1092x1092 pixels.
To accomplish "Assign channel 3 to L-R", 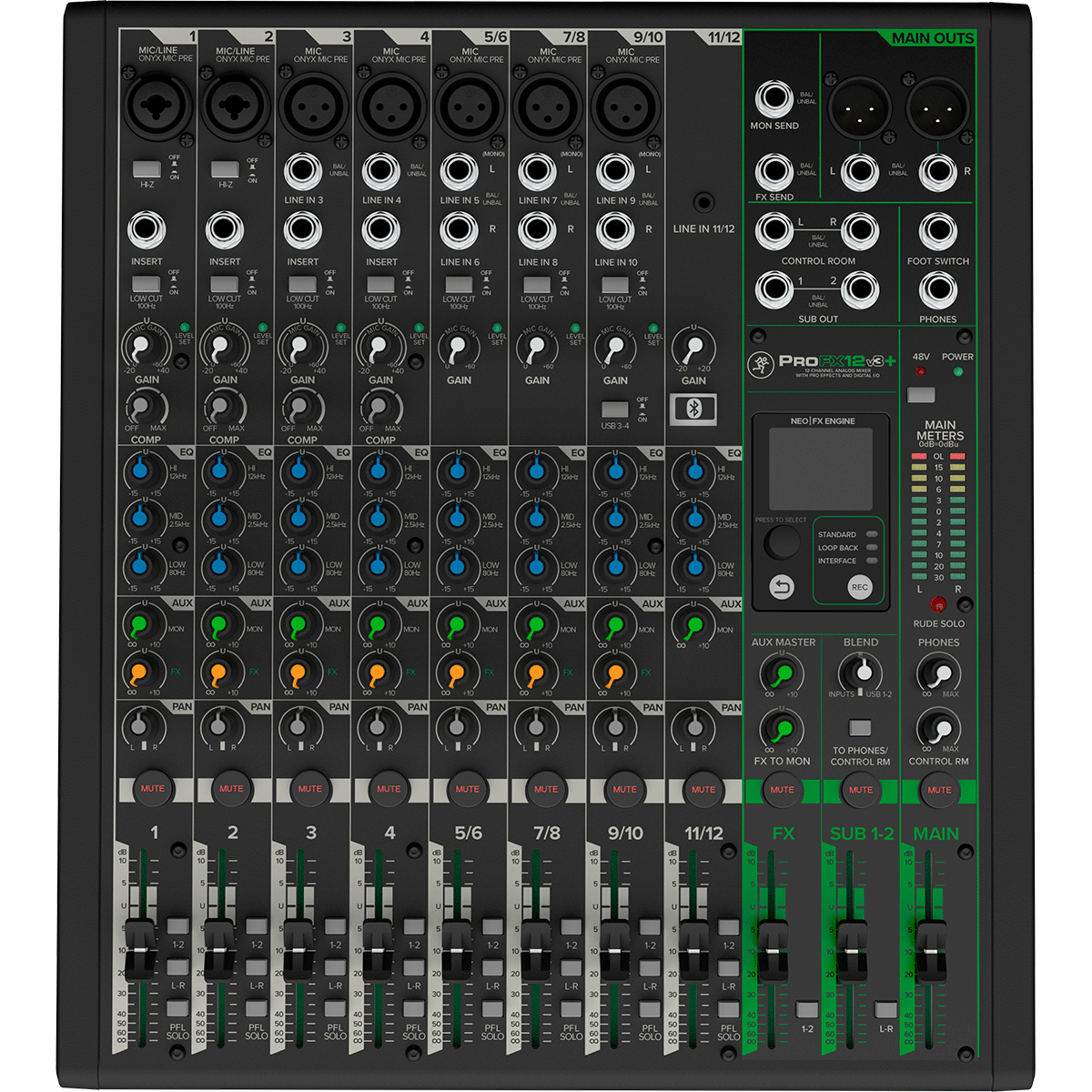I will coord(335,968).
